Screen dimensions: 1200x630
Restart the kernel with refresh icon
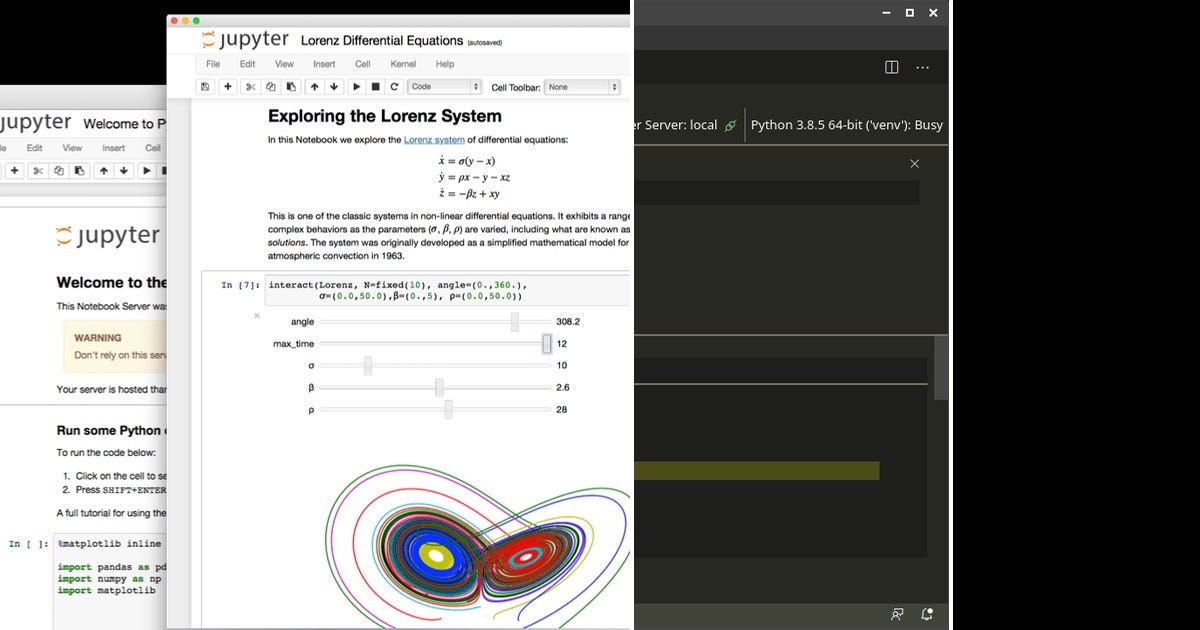point(393,87)
